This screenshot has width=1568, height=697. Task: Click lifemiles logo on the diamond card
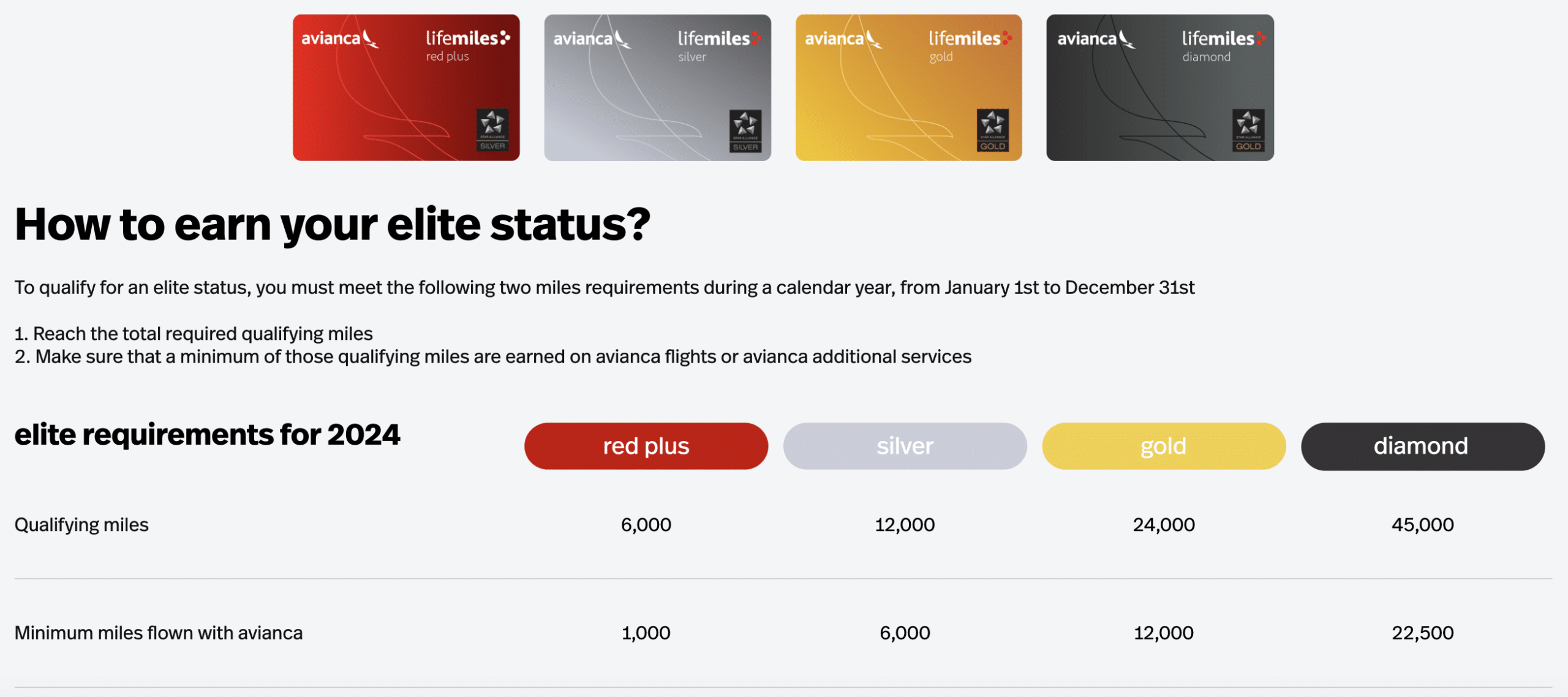[1224, 39]
